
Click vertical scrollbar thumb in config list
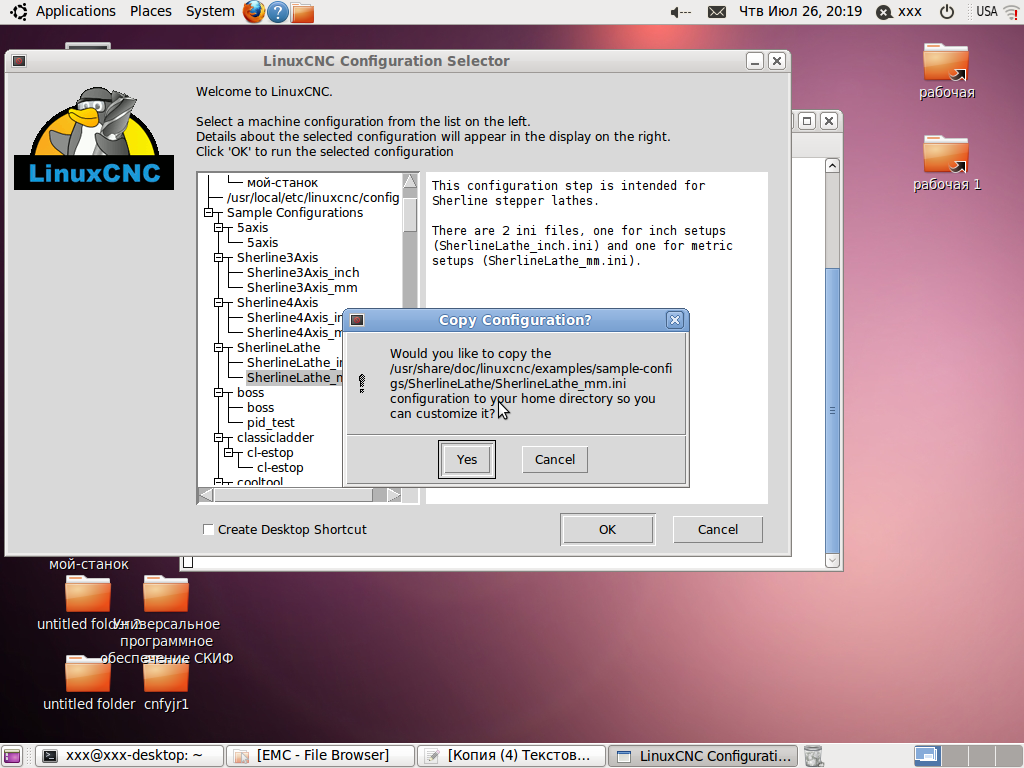point(410,214)
